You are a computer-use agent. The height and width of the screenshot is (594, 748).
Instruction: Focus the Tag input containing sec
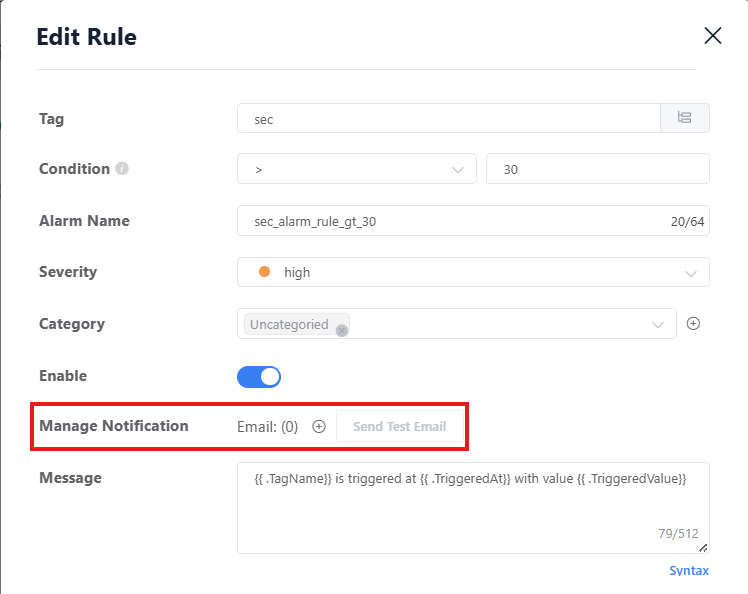pyautogui.click(x=448, y=118)
